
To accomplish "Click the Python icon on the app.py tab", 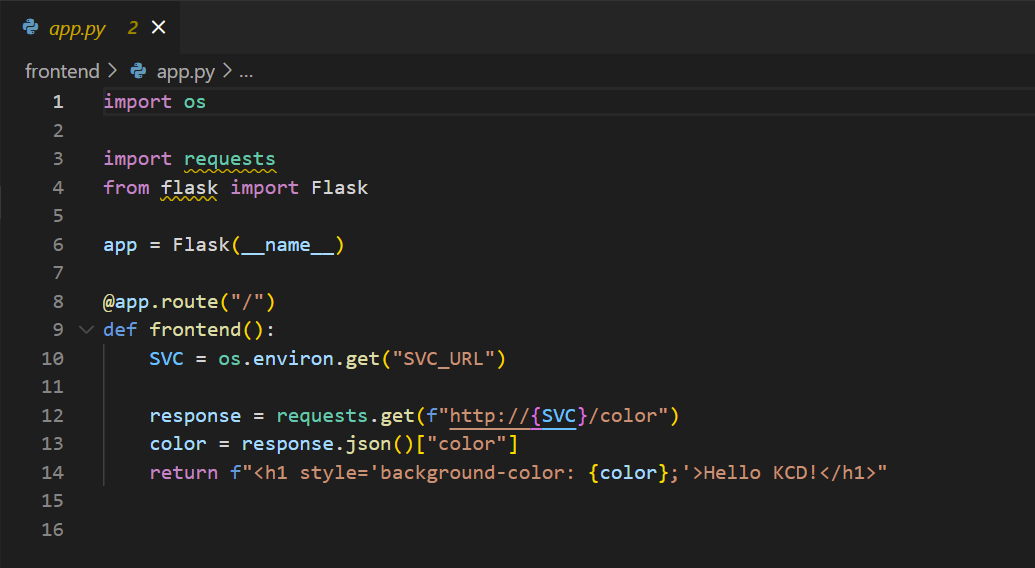I will point(31,28).
